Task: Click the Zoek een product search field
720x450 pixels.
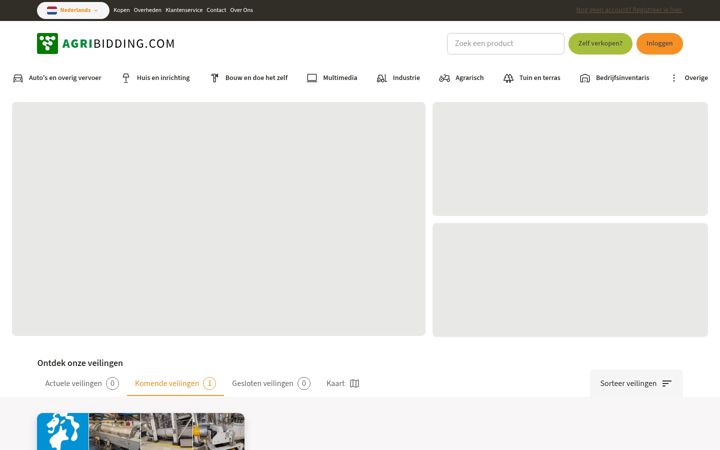Action: [506, 44]
